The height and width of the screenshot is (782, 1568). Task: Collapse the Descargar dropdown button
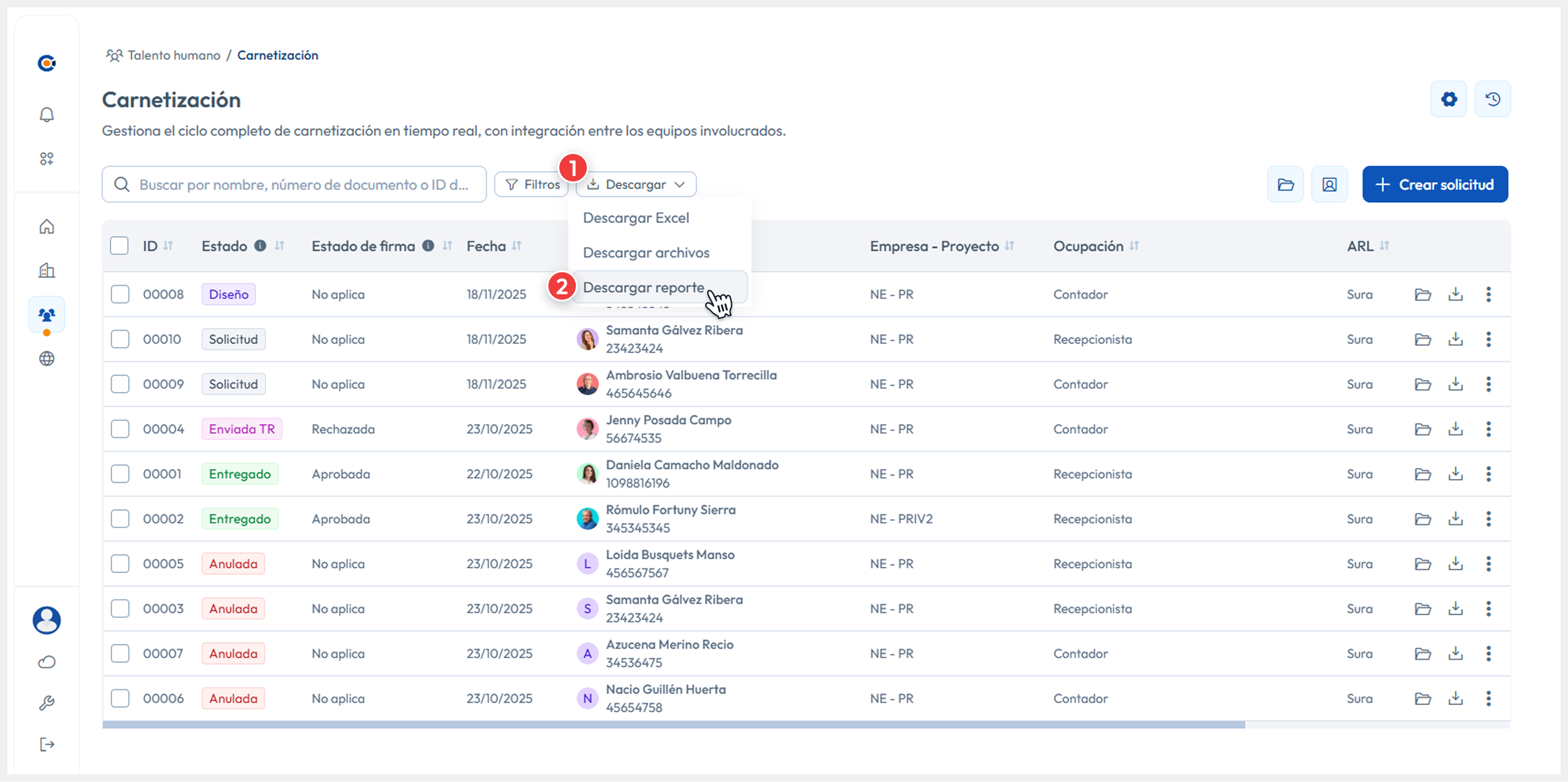pos(636,185)
